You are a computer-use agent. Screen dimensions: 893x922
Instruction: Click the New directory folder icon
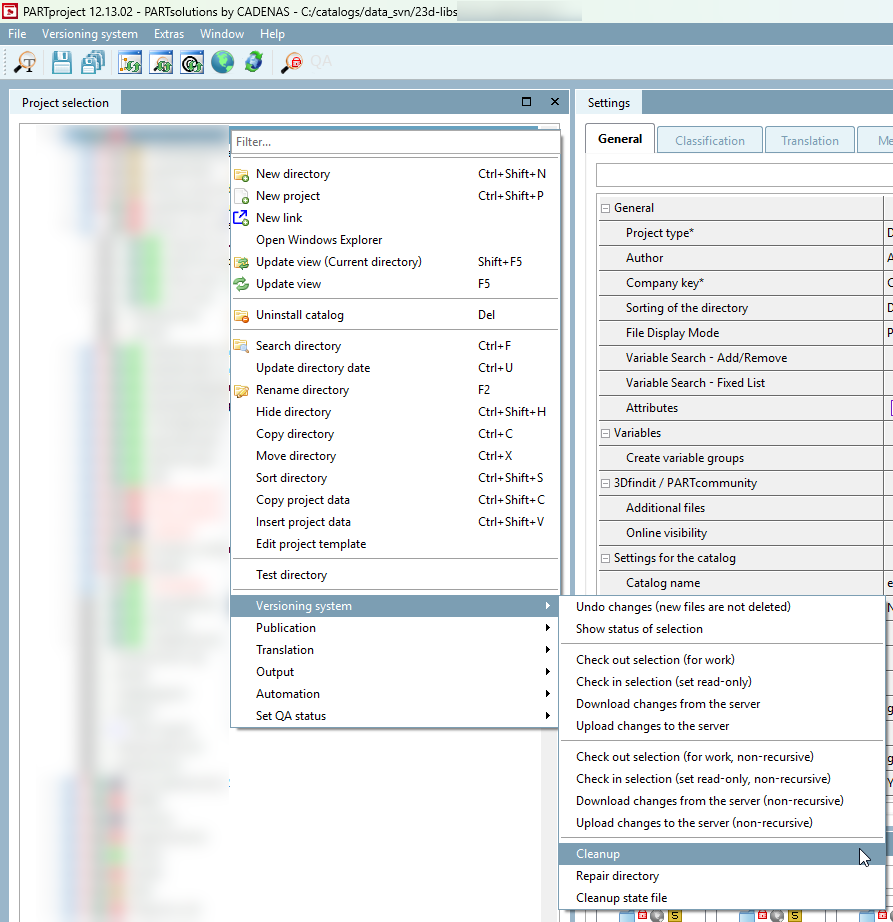tap(242, 175)
